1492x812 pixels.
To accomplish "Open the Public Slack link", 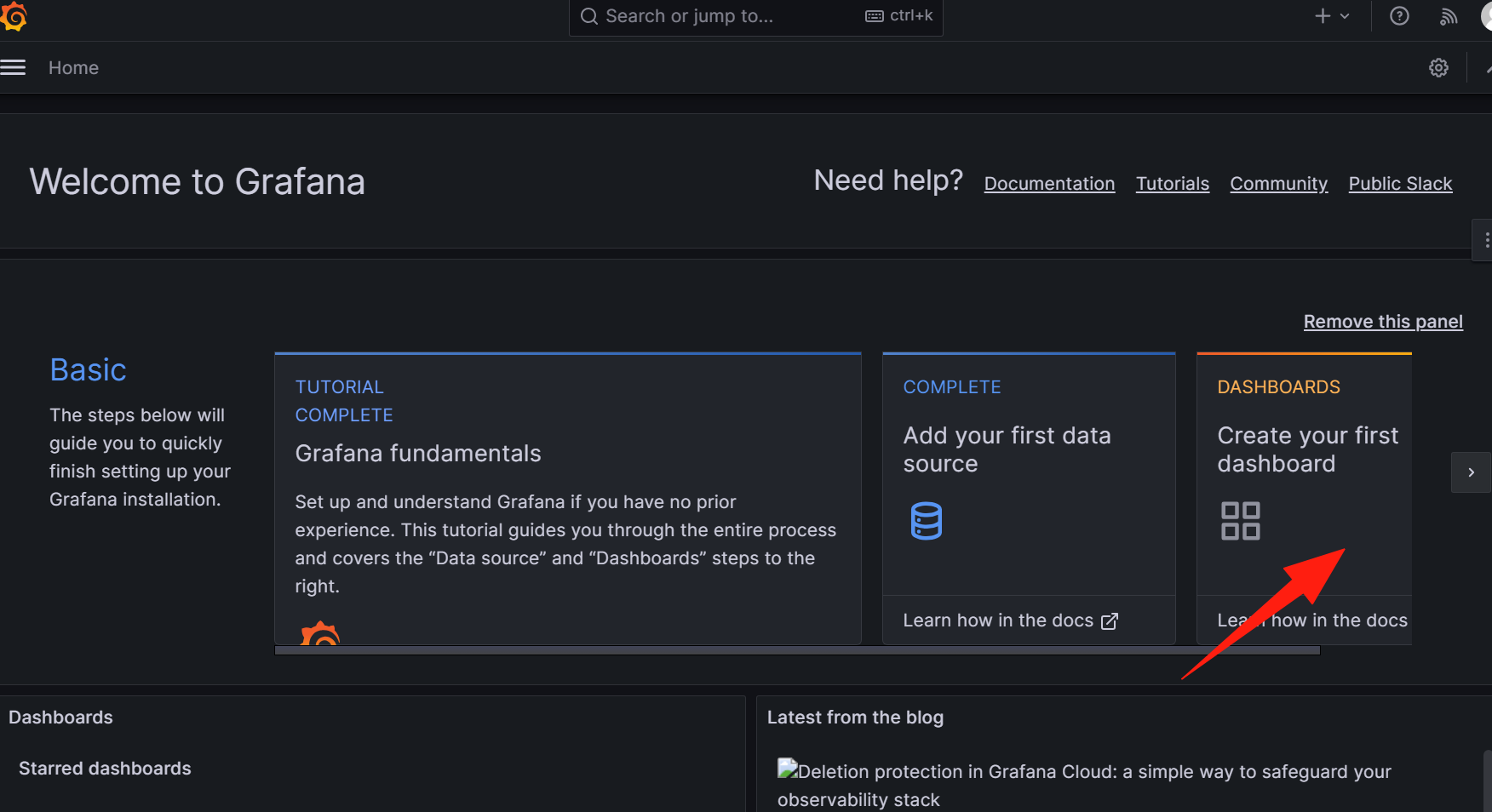I will (x=1400, y=184).
